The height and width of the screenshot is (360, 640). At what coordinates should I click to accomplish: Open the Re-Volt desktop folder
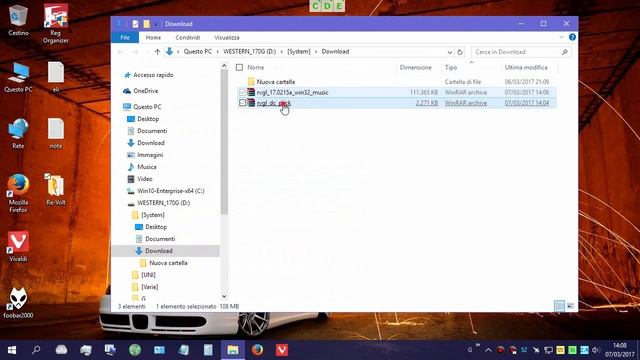click(x=56, y=190)
